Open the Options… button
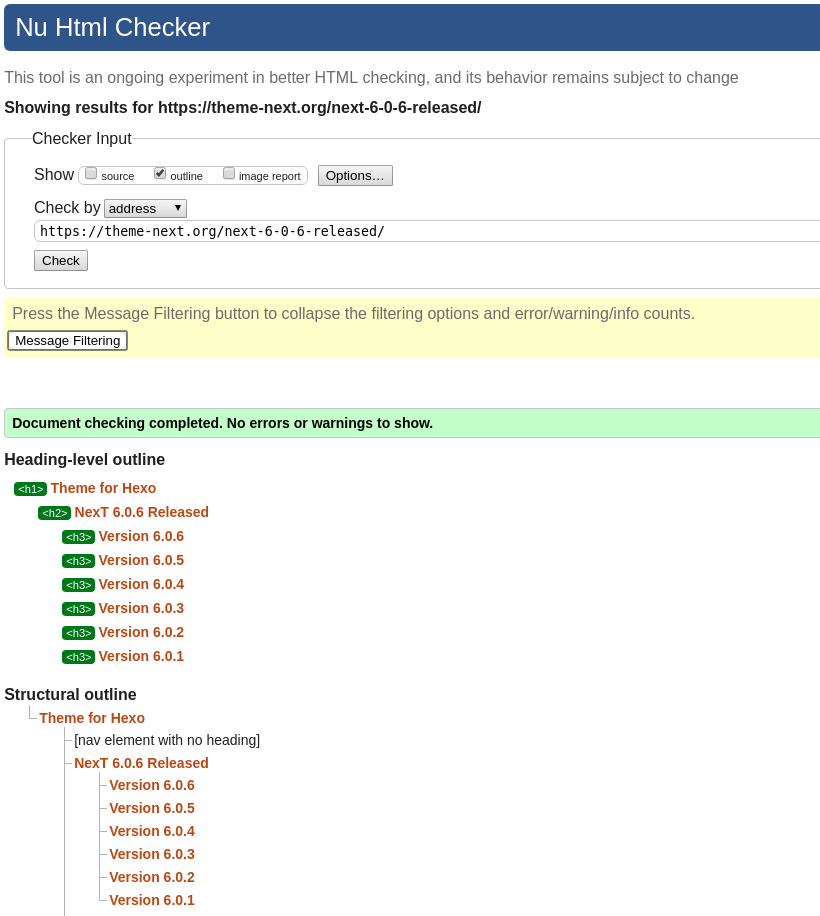This screenshot has width=820, height=916. point(355,176)
